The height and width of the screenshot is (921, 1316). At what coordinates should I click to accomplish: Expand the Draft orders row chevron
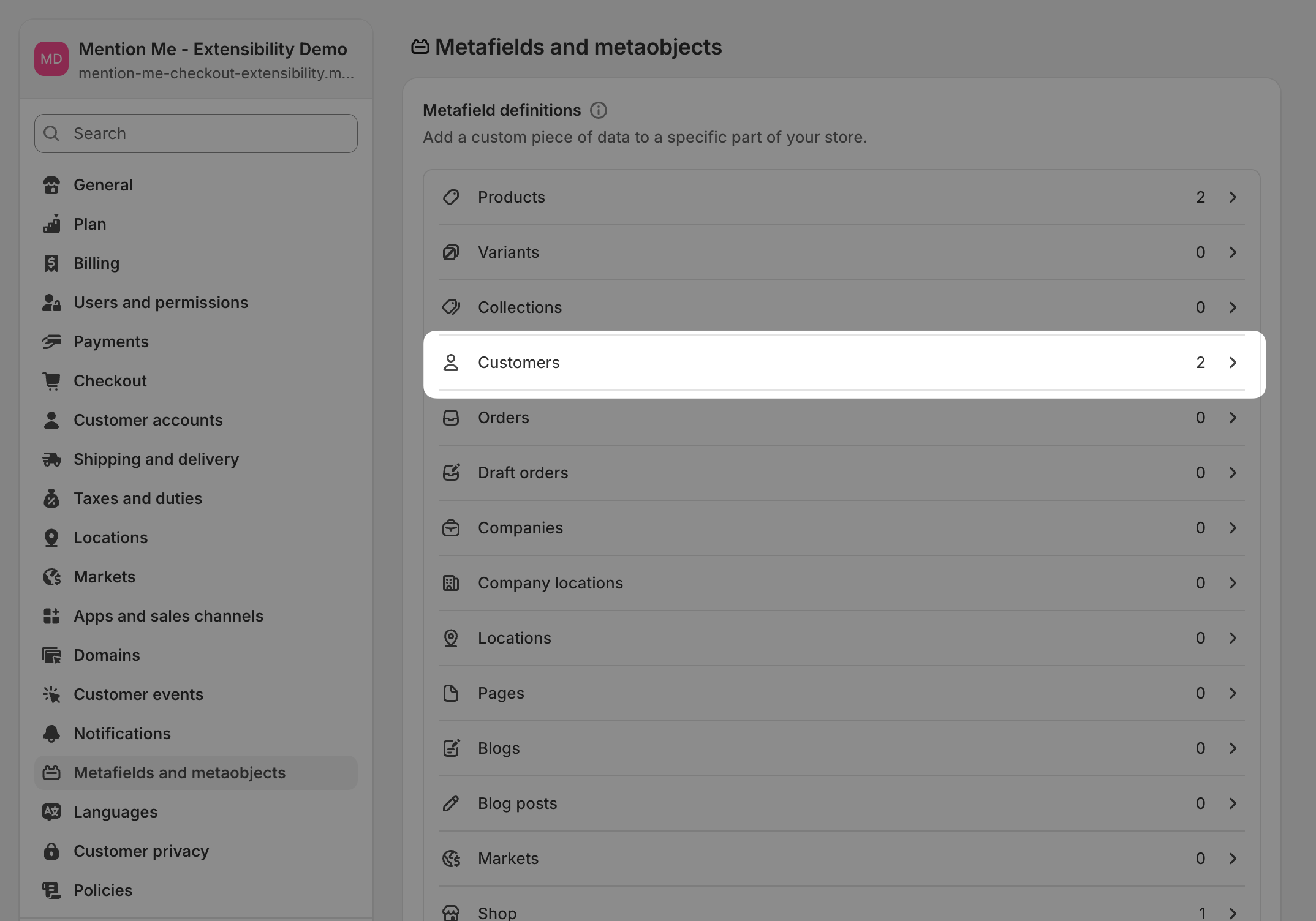point(1232,472)
